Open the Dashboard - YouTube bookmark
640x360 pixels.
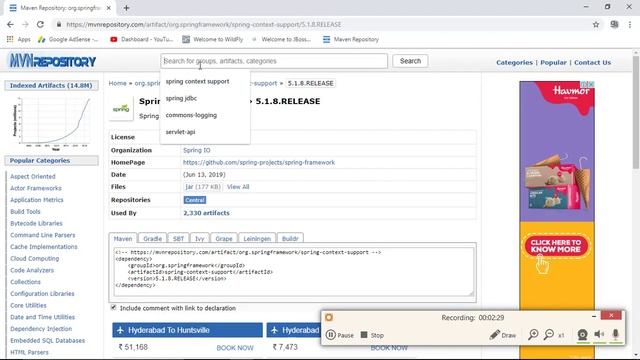(x=142, y=39)
